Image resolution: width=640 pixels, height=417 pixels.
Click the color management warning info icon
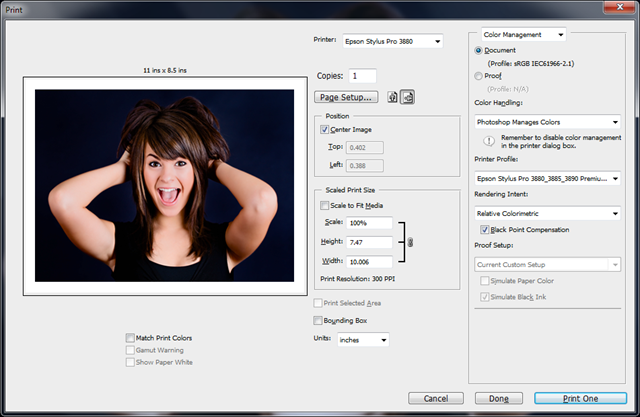(x=489, y=141)
